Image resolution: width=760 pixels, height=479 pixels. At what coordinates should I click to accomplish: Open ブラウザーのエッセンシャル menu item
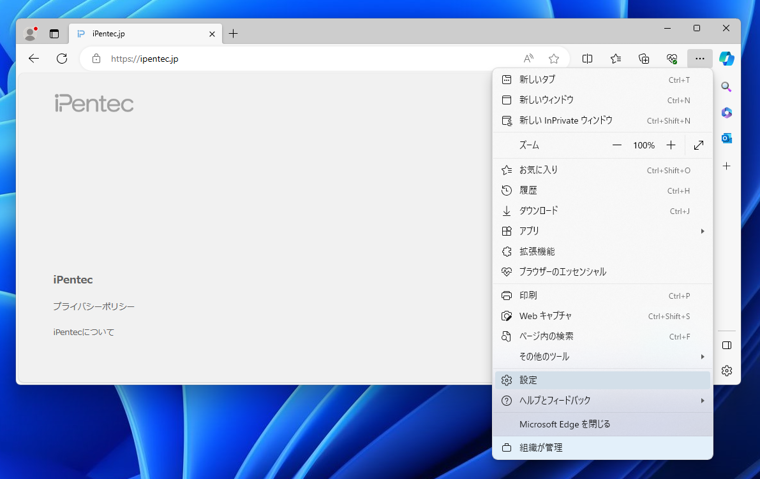coord(602,272)
